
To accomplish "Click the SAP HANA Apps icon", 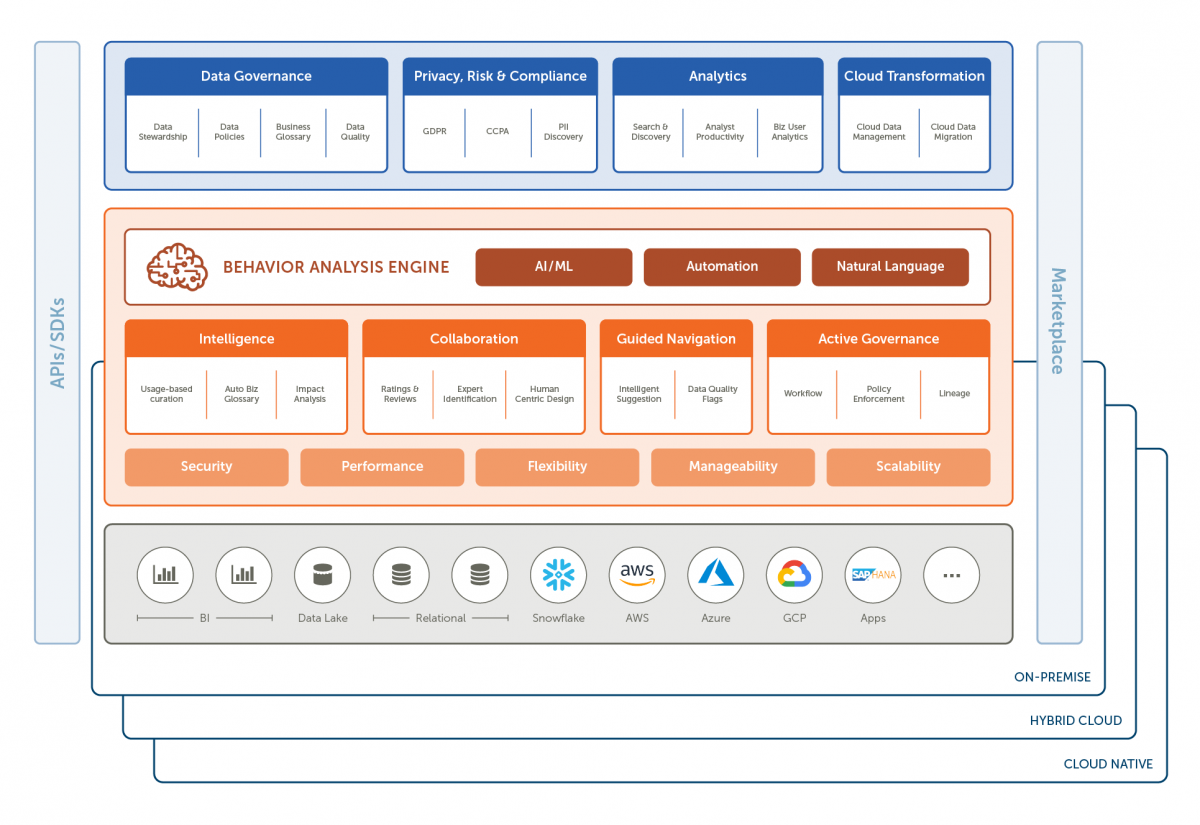I will (x=873, y=575).
